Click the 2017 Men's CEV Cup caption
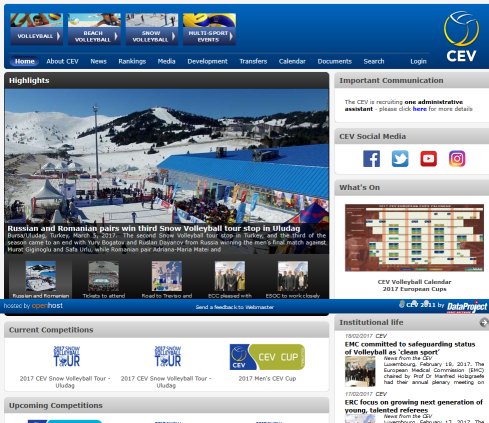 click(x=267, y=378)
